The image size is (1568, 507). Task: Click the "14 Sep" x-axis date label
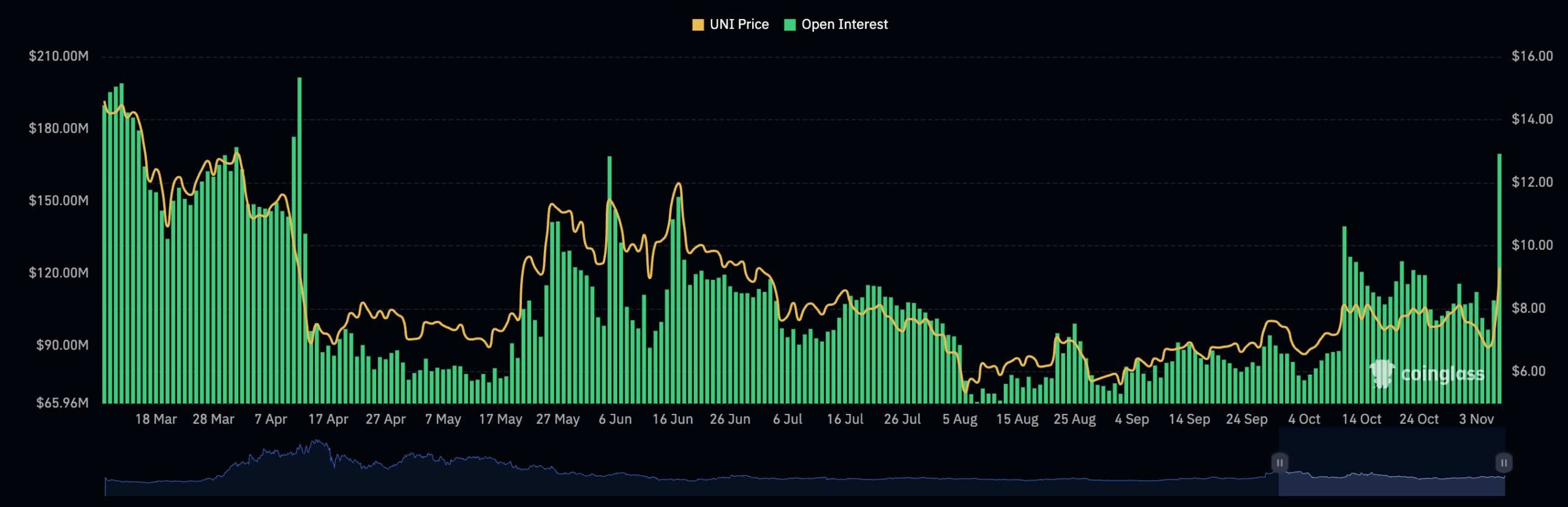(x=1189, y=419)
